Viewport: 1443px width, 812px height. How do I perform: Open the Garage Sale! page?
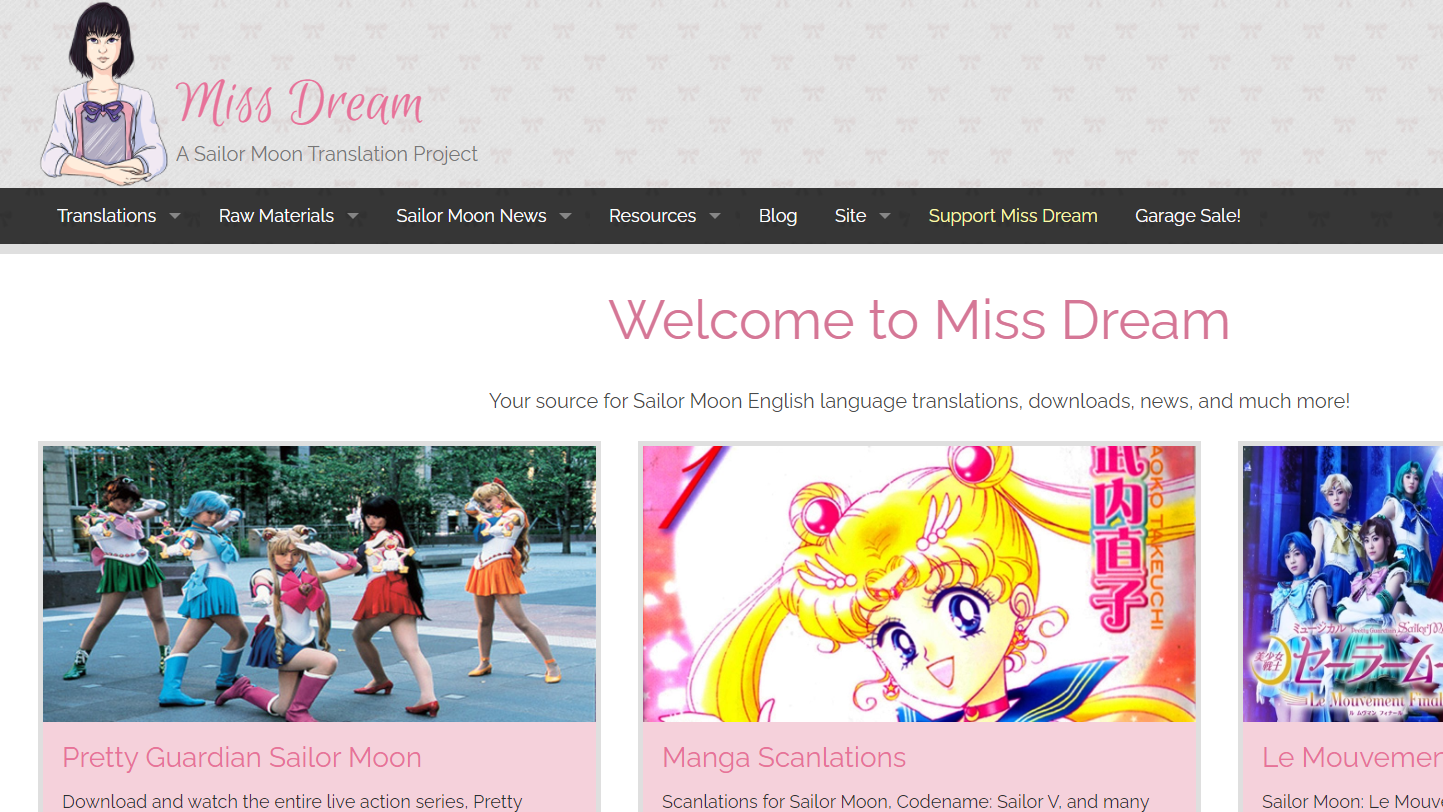click(1188, 216)
